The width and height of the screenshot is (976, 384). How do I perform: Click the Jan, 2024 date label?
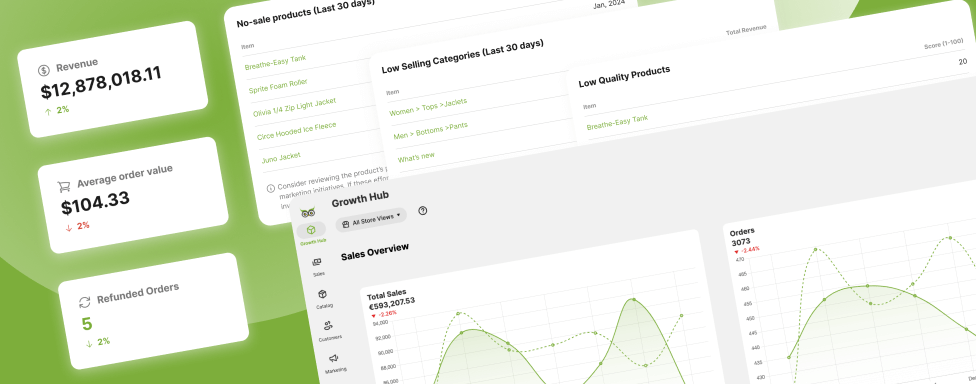pos(609,3)
